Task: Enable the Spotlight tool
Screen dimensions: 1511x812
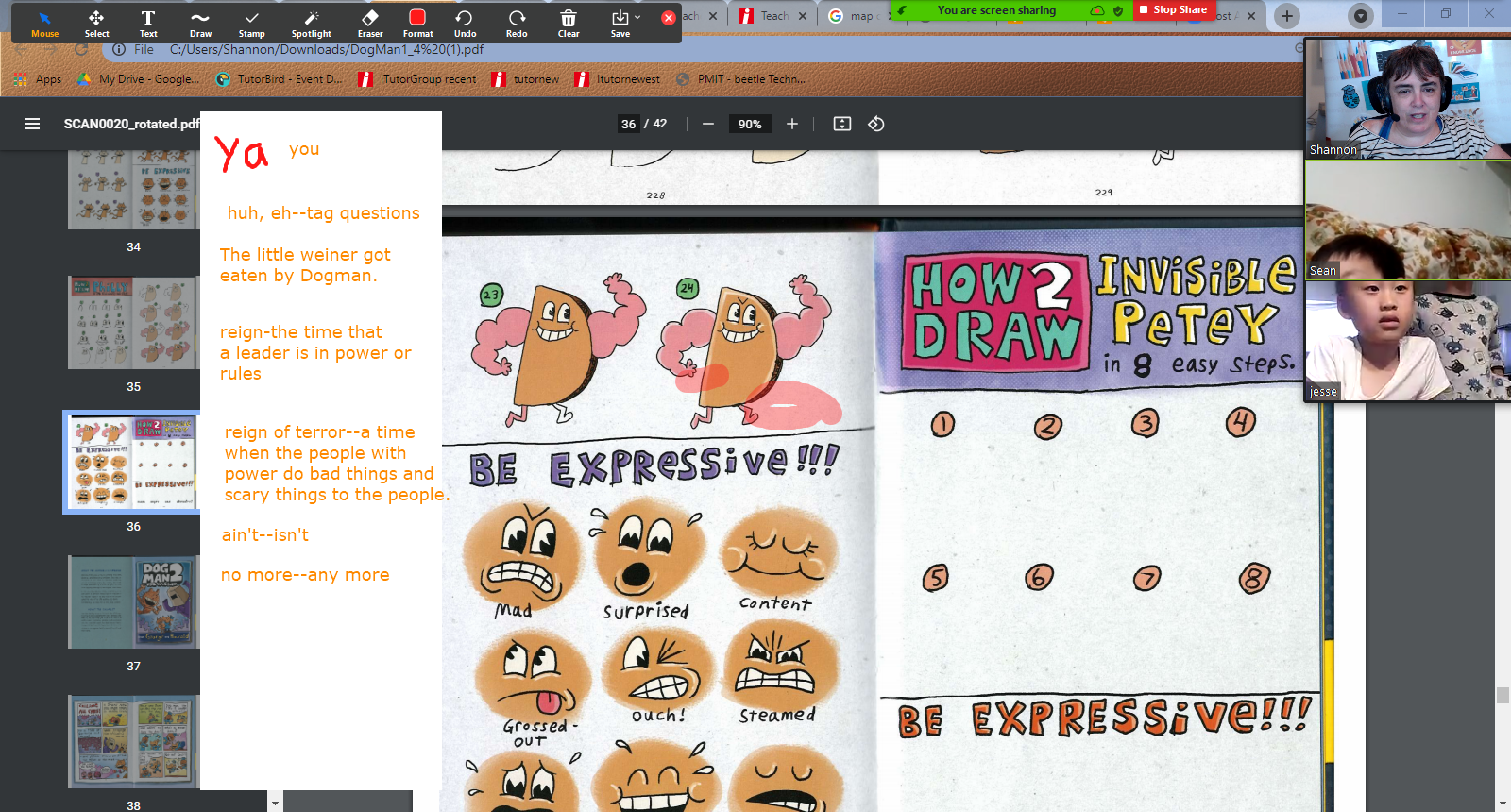Action: click(312, 24)
